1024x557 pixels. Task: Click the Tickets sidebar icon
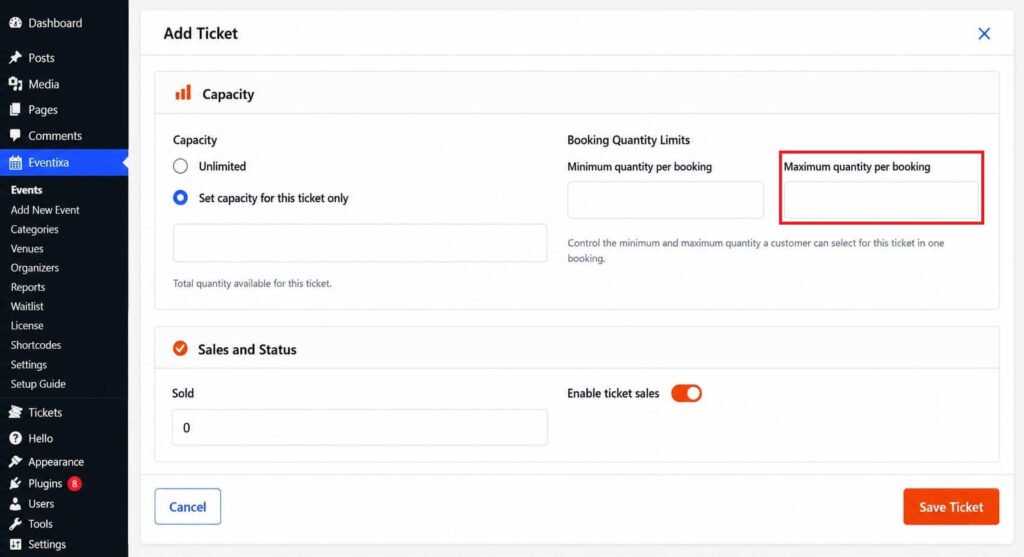(x=15, y=412)
